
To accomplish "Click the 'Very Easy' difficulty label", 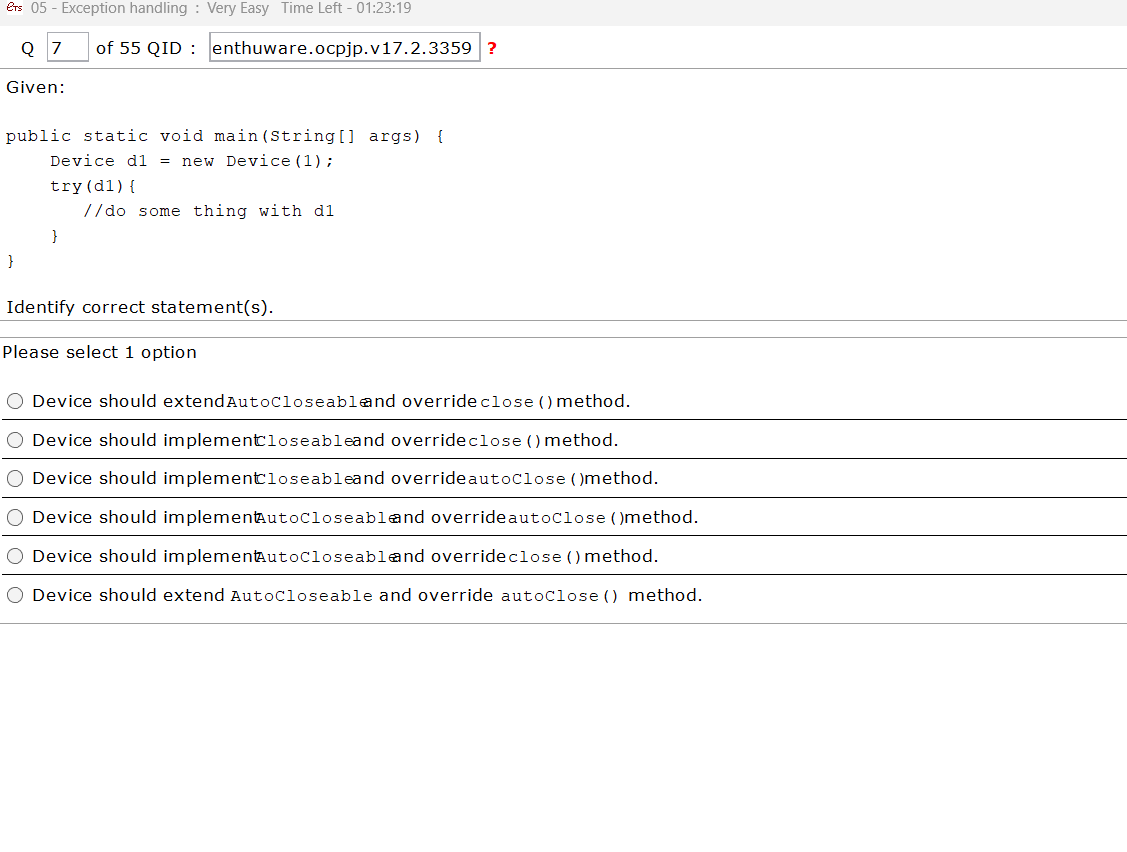I will tap(238, 9).
